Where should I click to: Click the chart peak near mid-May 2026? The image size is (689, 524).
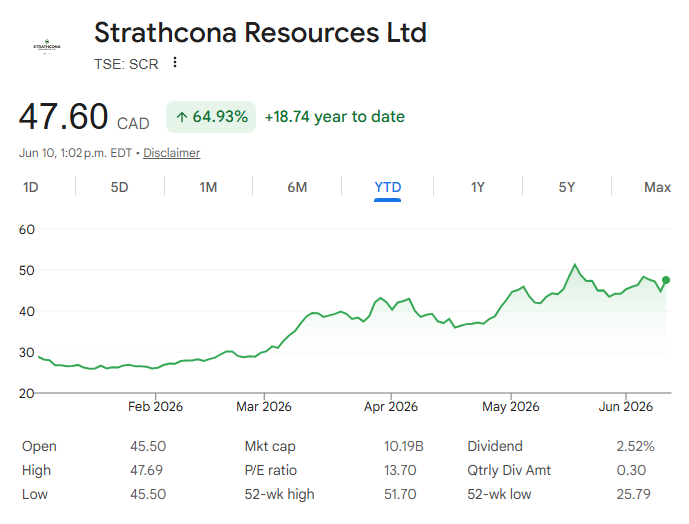point(574,265)
